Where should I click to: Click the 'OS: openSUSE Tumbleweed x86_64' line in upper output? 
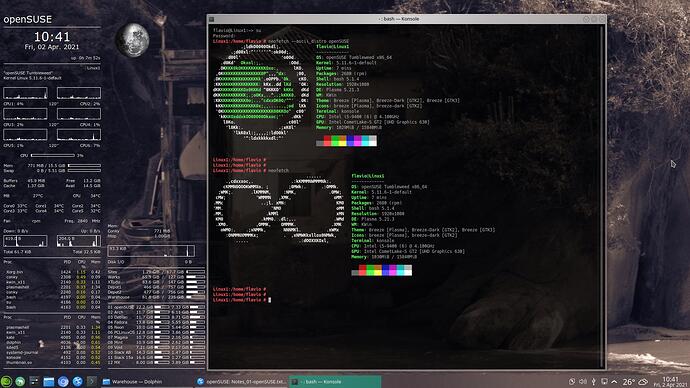(354, 57)
